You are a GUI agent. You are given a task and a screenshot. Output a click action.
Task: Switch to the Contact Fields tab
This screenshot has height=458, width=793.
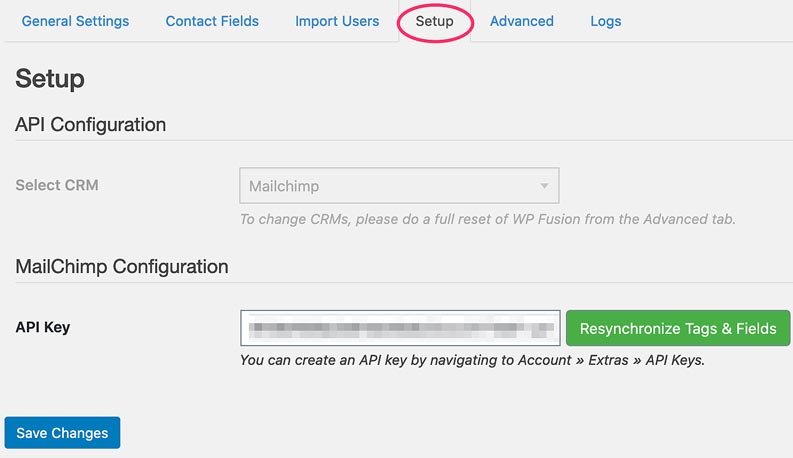point(212,21)
